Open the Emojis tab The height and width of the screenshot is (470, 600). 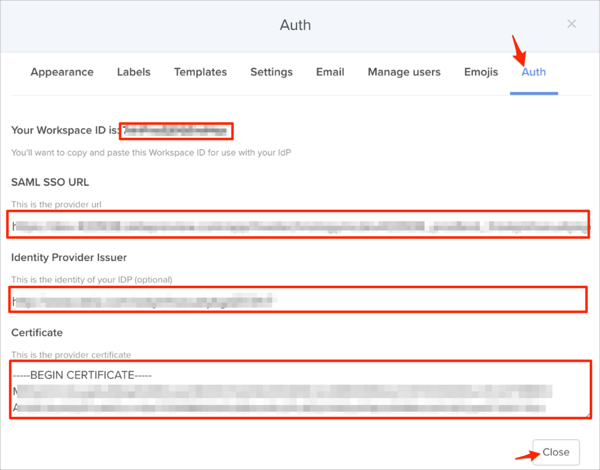tap(481, 72)
